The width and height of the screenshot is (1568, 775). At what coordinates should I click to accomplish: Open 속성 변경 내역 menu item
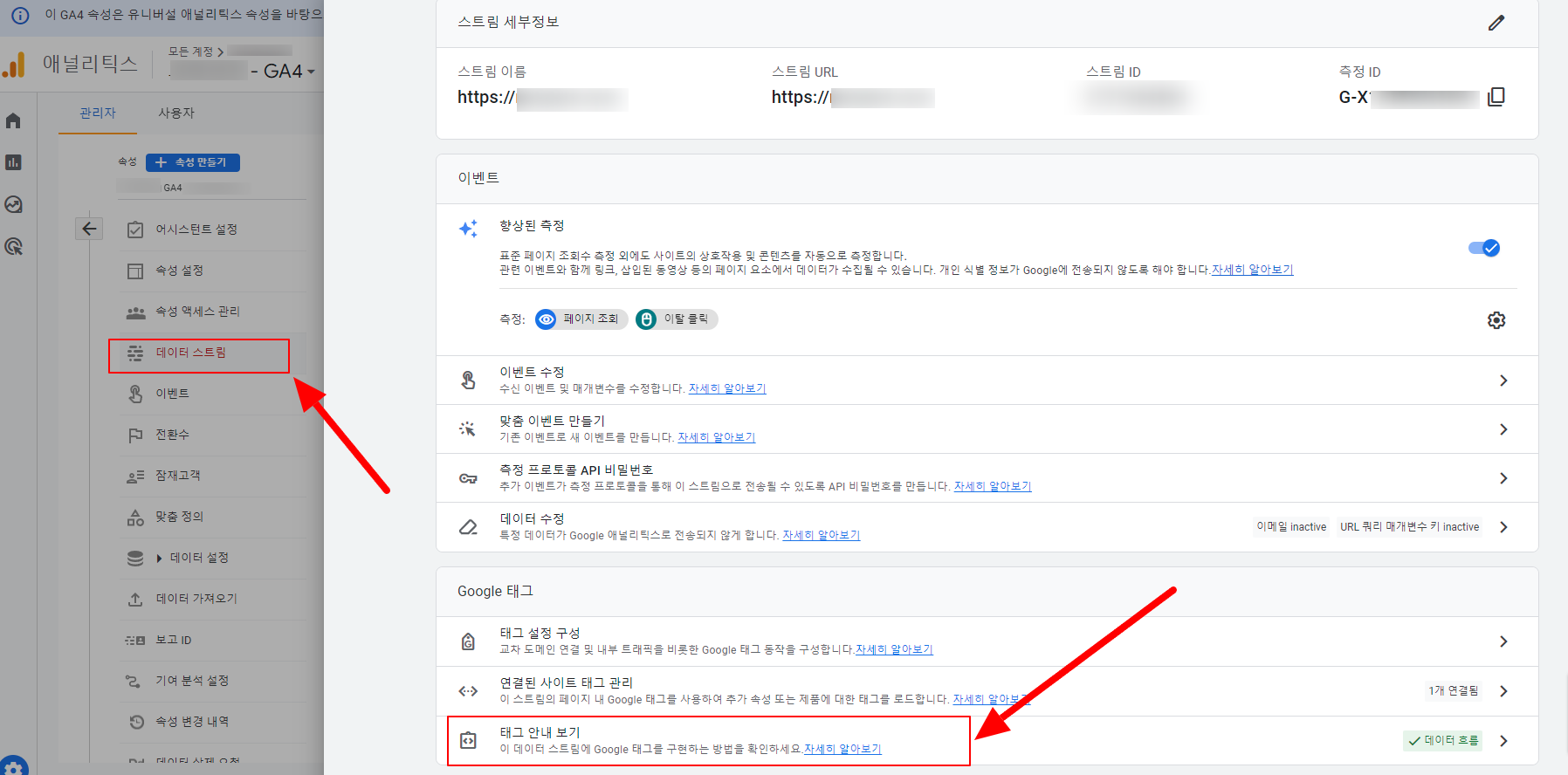(192, 722)
